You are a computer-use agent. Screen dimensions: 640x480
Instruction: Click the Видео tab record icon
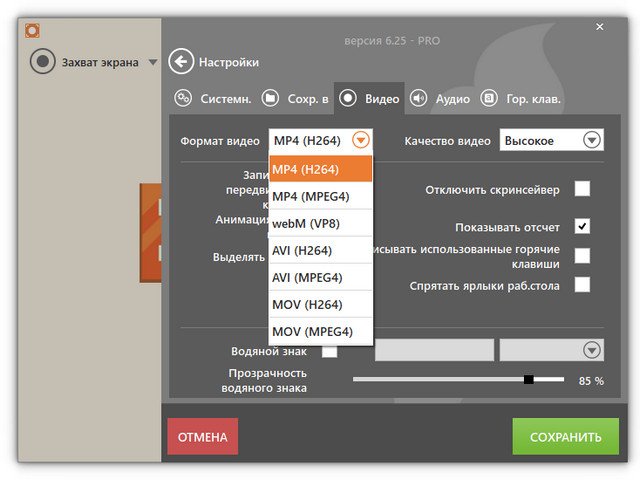[348, 98]
